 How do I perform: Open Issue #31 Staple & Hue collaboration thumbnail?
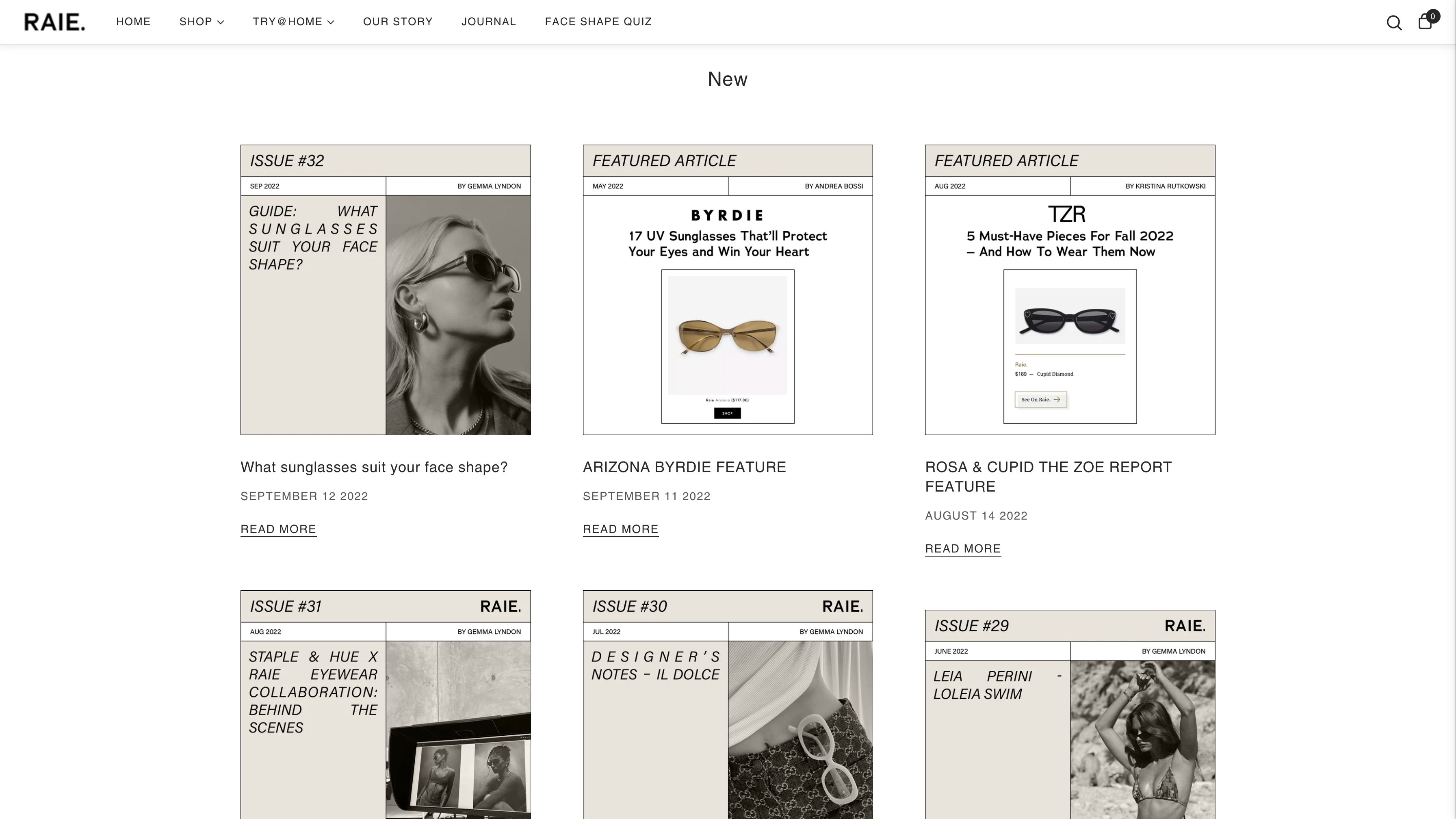click(x=386, y=704)
